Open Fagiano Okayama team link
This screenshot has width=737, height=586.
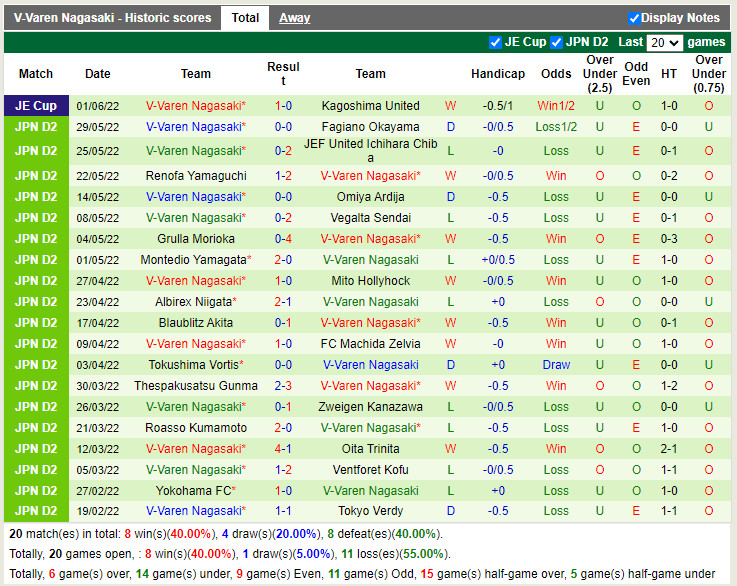pyautogui.click(x=370, y=127)
